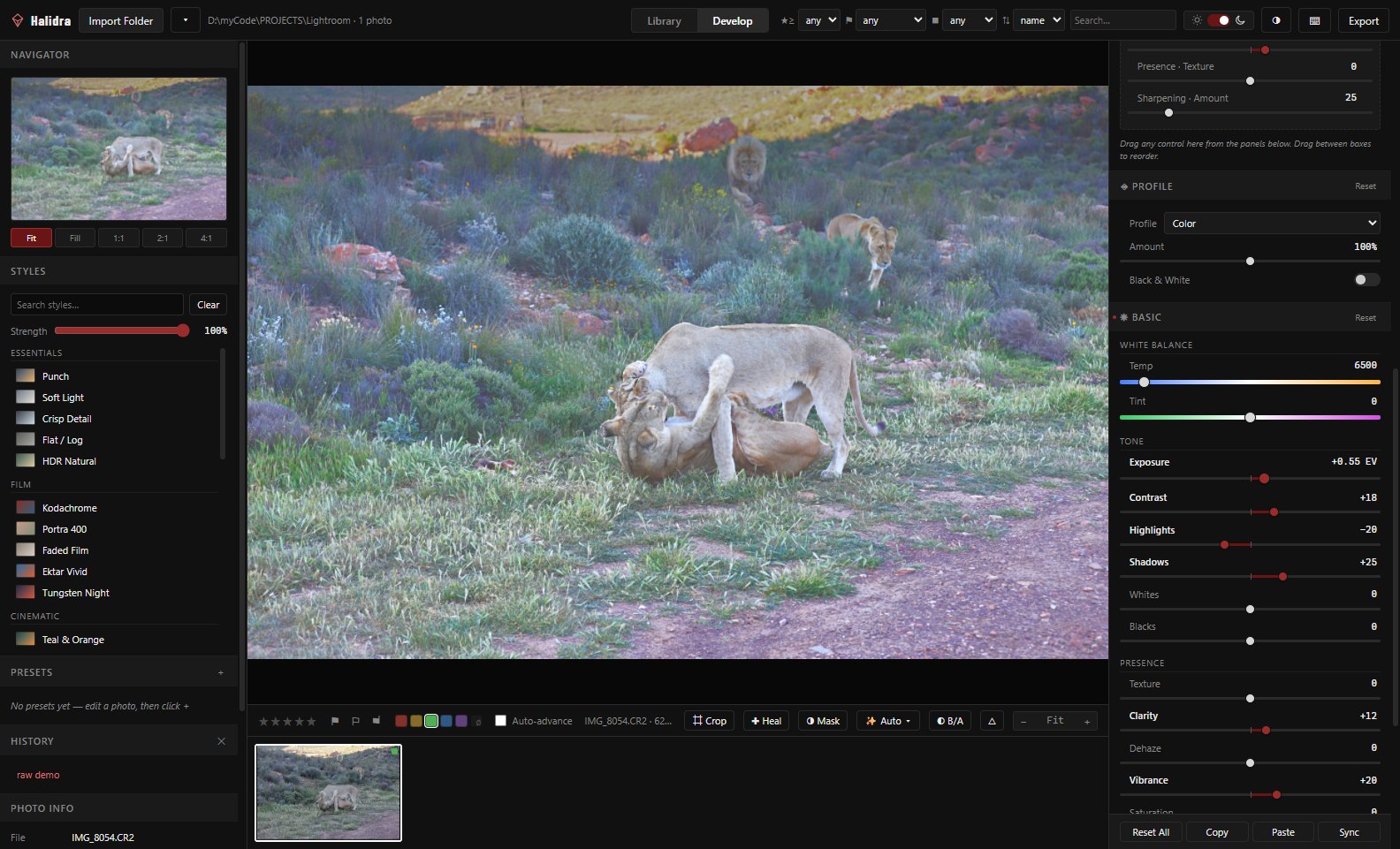Click the top bar Search field
This screenshot has width=1400, height=849.
1122,20
